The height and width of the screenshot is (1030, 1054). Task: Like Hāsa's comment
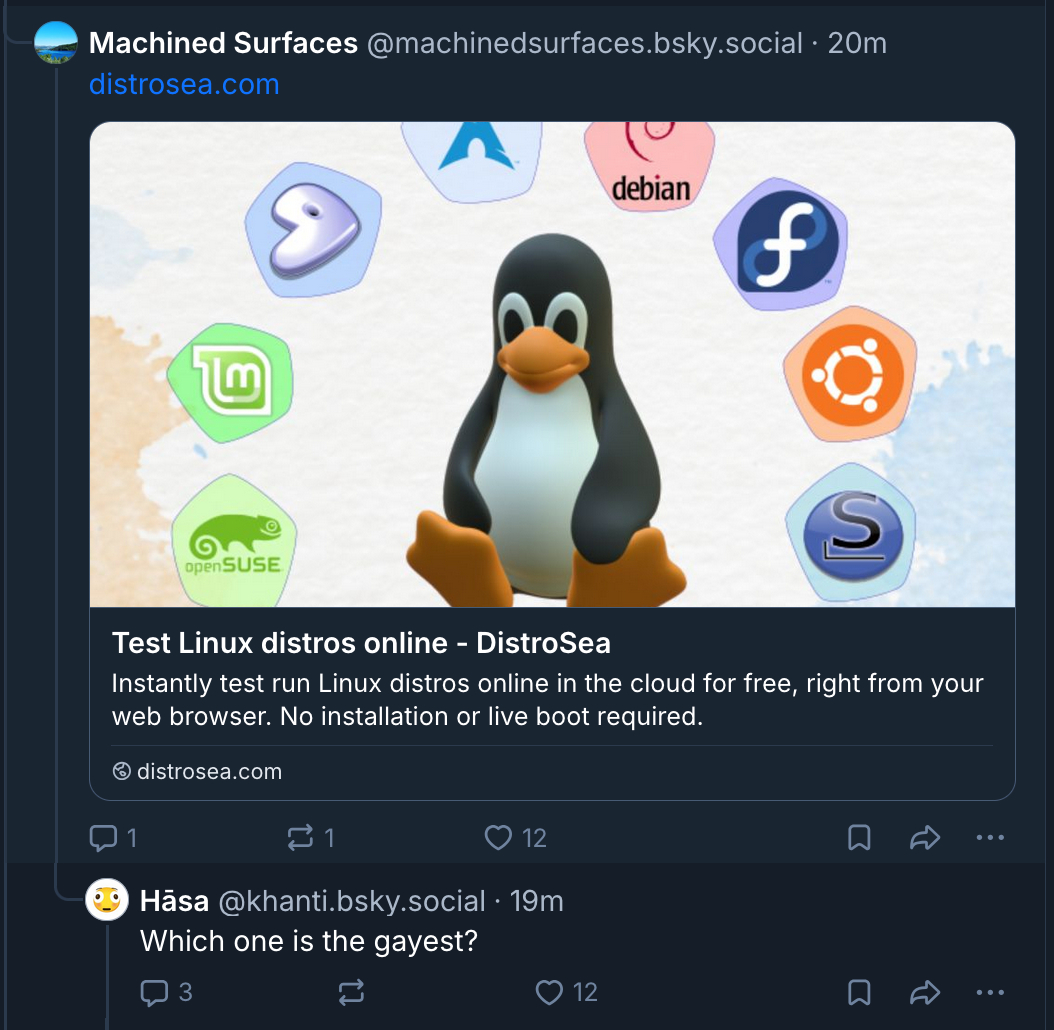point(549,992)
